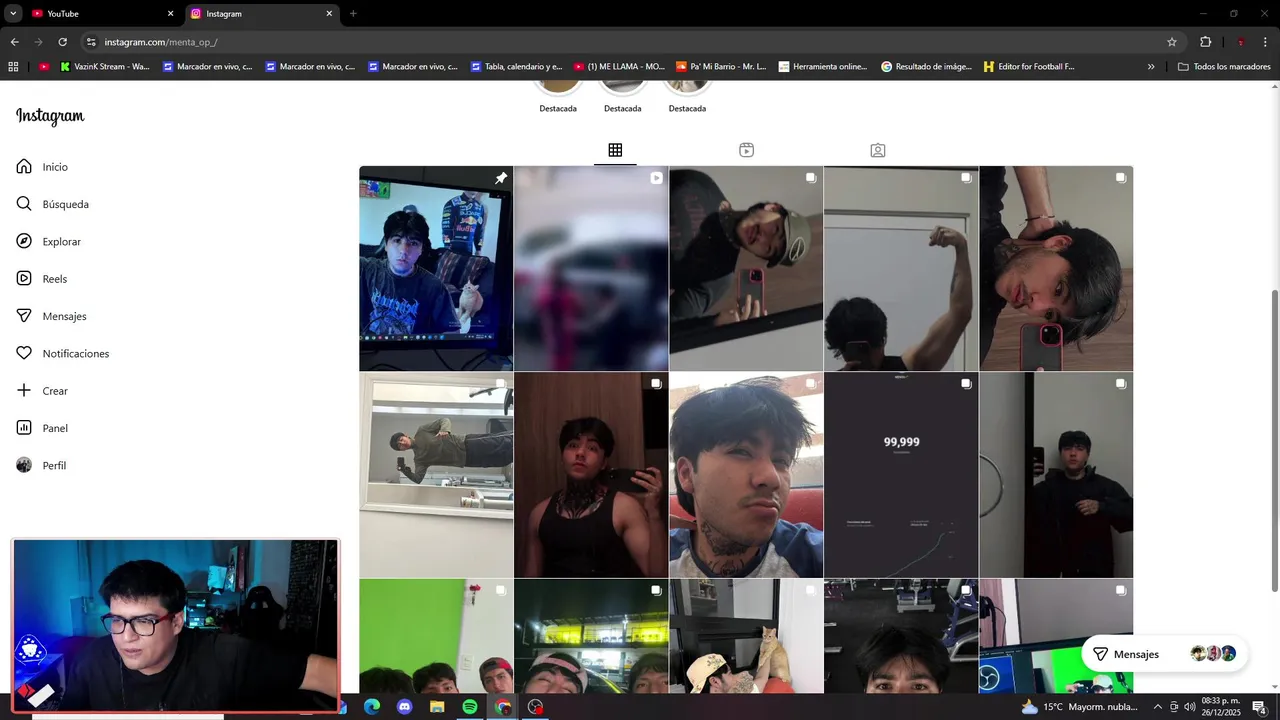Open the Resultado de imágenes bookmark

coord(926,67)
